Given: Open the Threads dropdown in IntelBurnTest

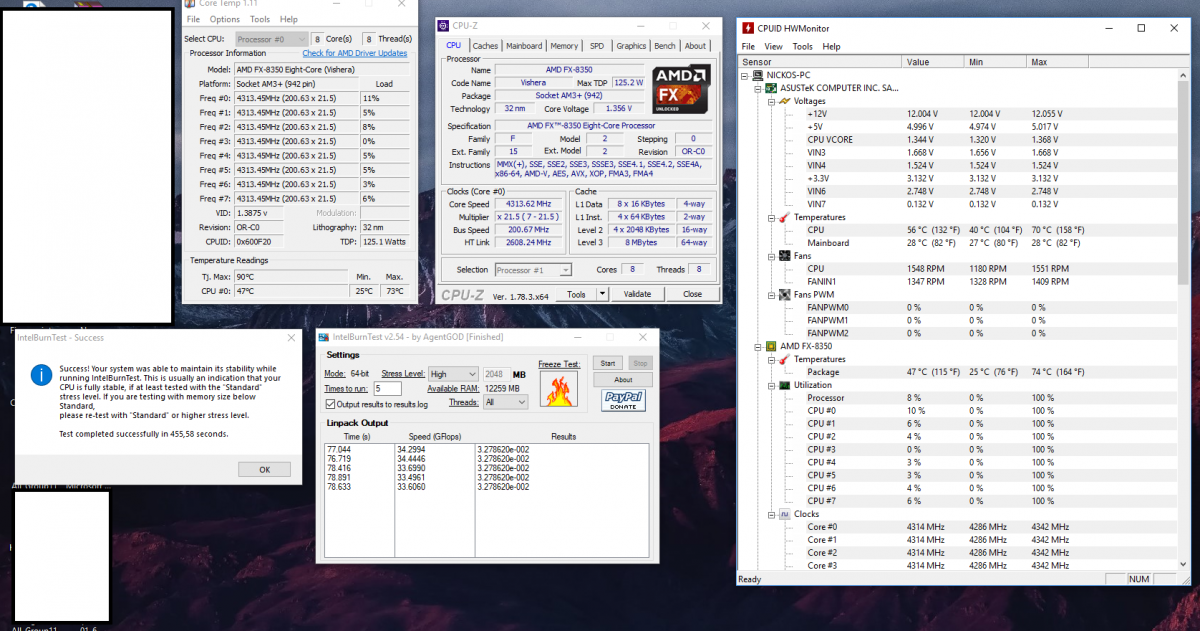Looking at the screenshot, I should coord(504,402).
